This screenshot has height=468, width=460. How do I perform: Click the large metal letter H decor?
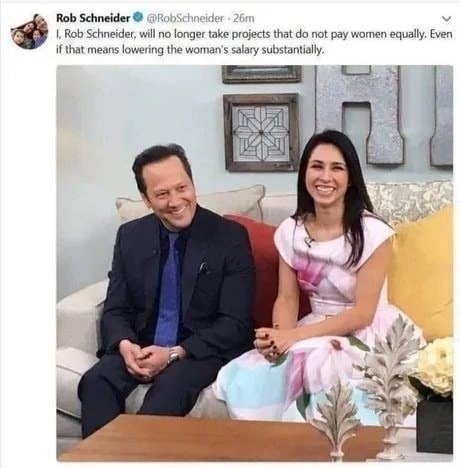360,113
